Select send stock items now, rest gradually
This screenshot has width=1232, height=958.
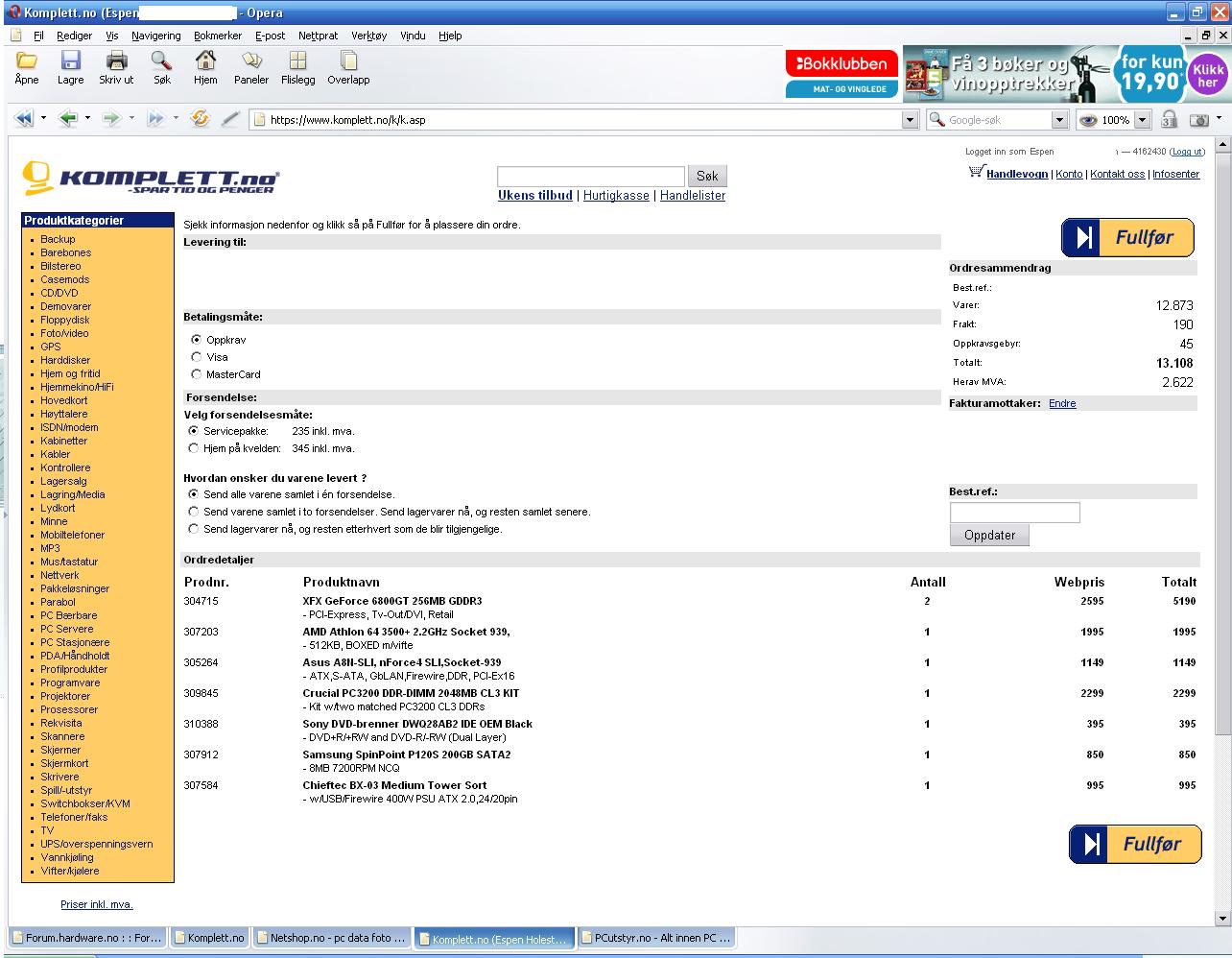tap(194, 529)
